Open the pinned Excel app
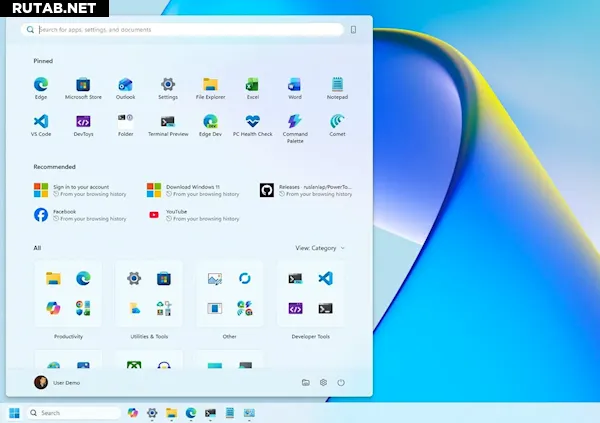600x423 pixels. pyautogui.click(x=253, y=86)
